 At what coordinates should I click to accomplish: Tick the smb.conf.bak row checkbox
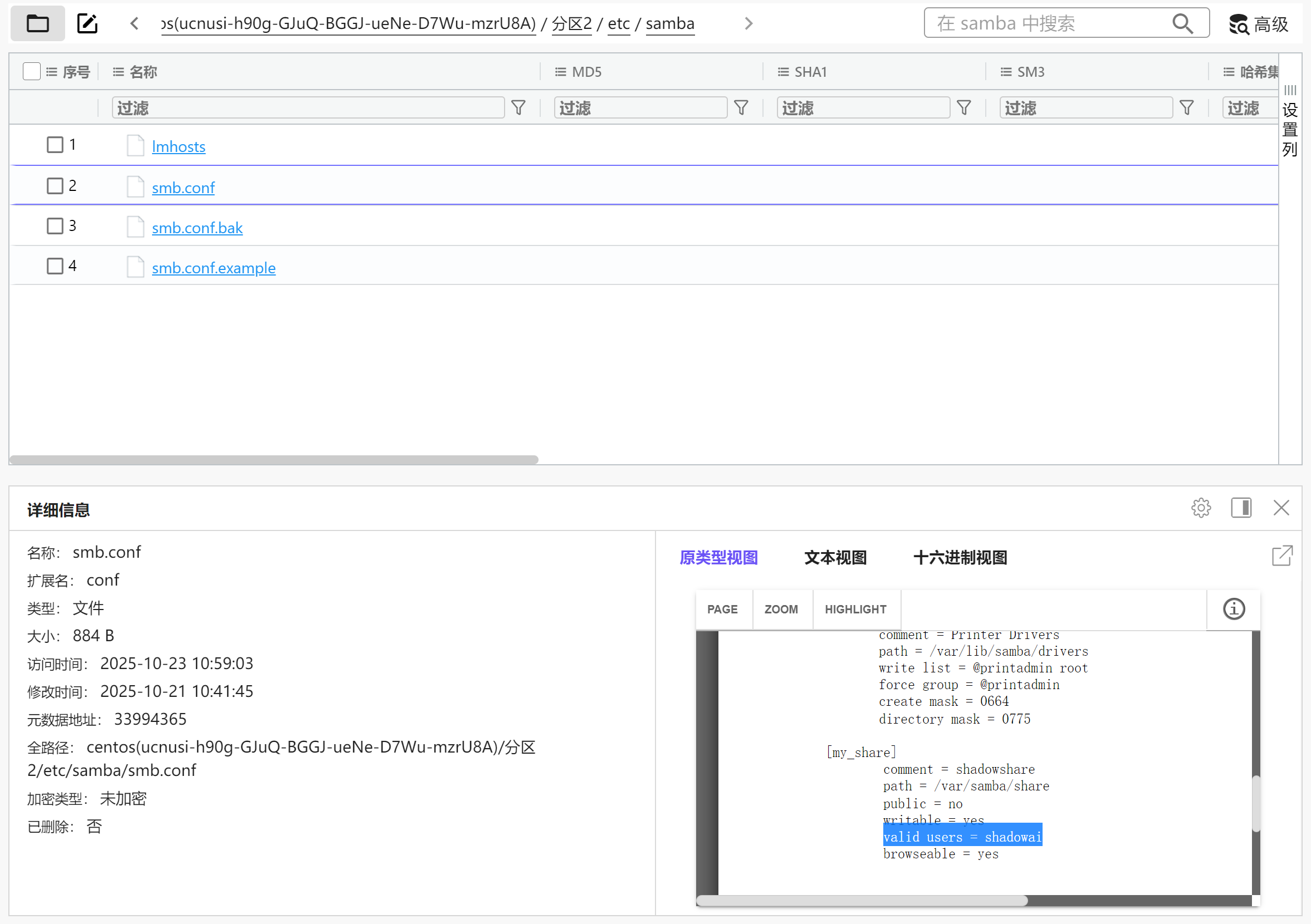click(x=55, y=226)
